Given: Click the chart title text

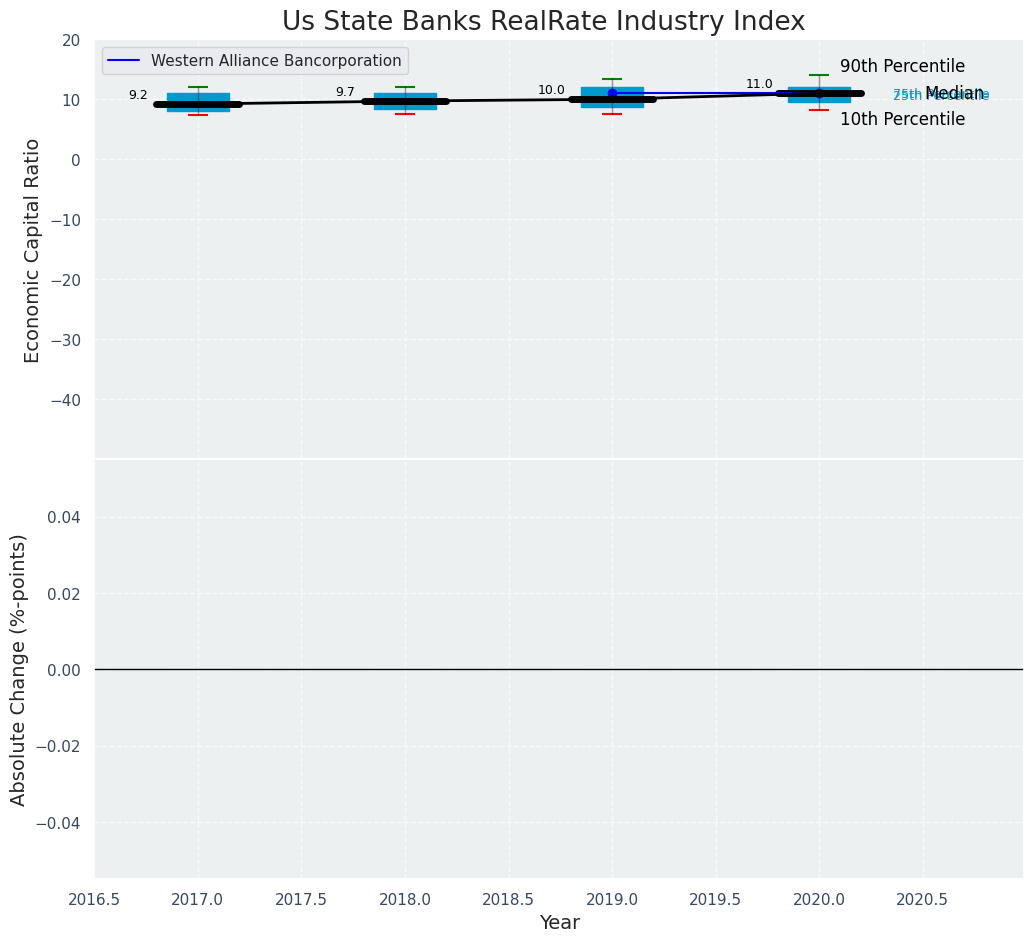Looking at the screenshot, I should click(543, 21).
